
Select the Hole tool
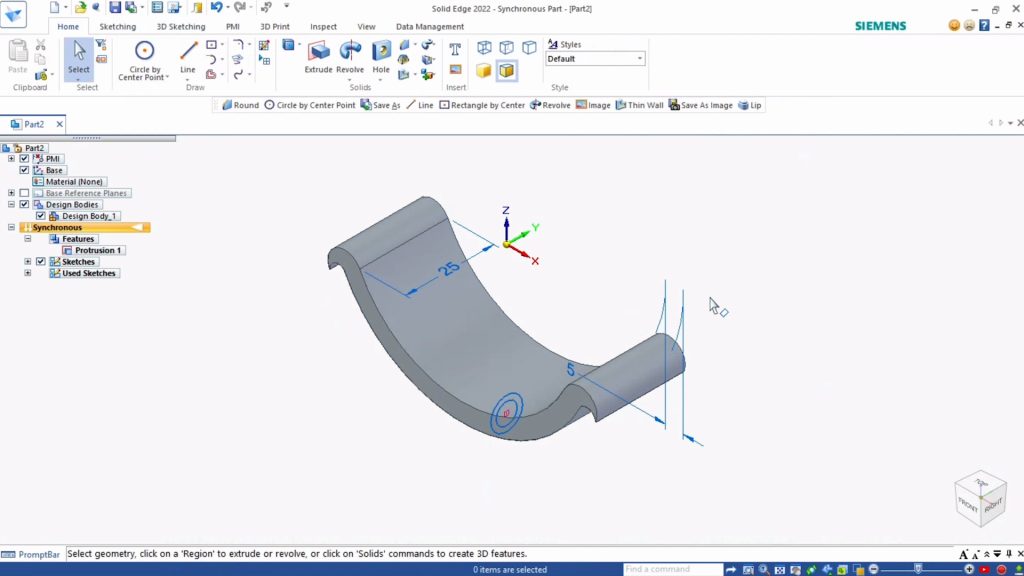click(x=381, y=57)
